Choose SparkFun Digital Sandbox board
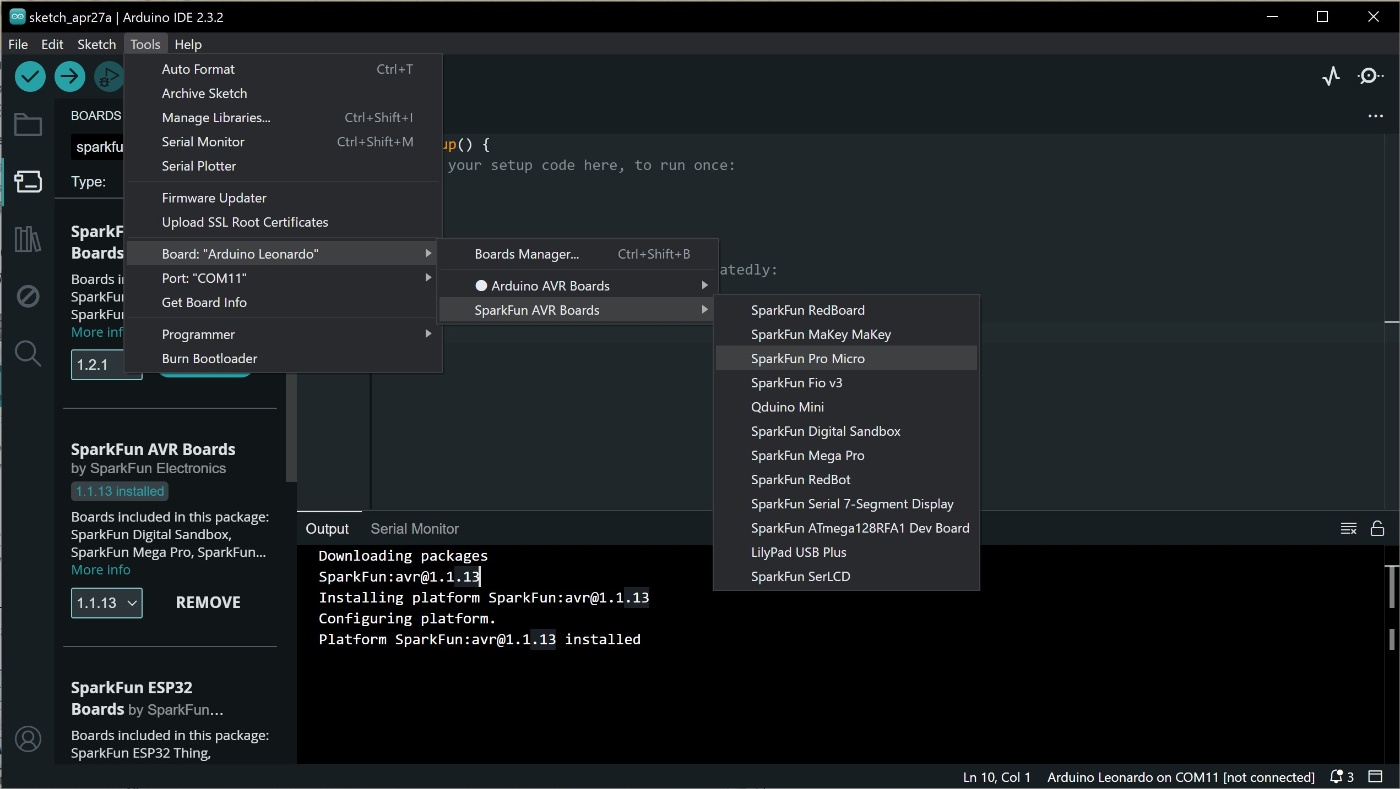The width and height of the screenshot is (1400, 789). click(x=846, y=431)
